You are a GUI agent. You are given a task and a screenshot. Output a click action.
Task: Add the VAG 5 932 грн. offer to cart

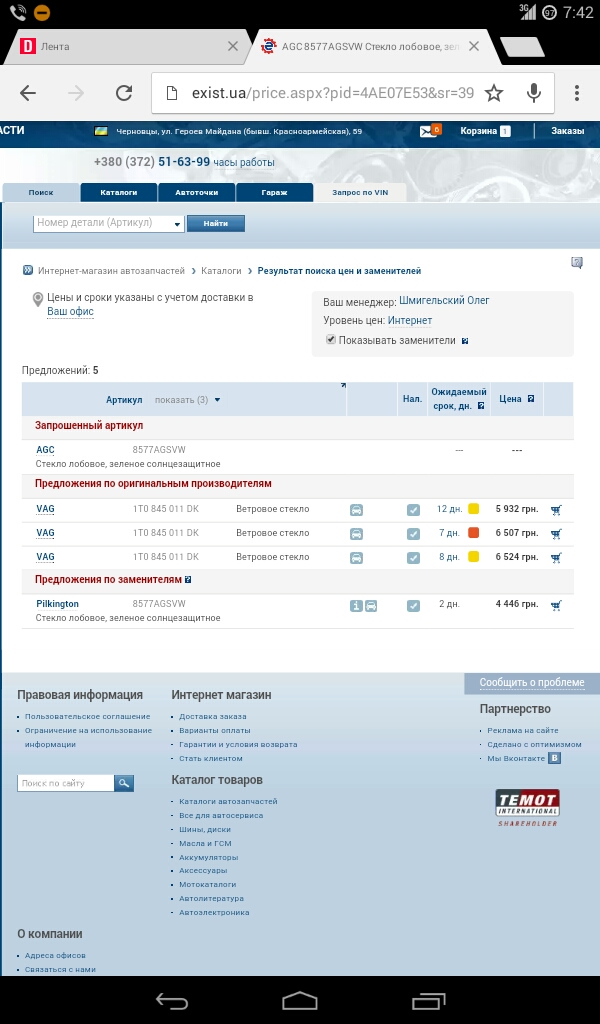(x=556, y=509)
